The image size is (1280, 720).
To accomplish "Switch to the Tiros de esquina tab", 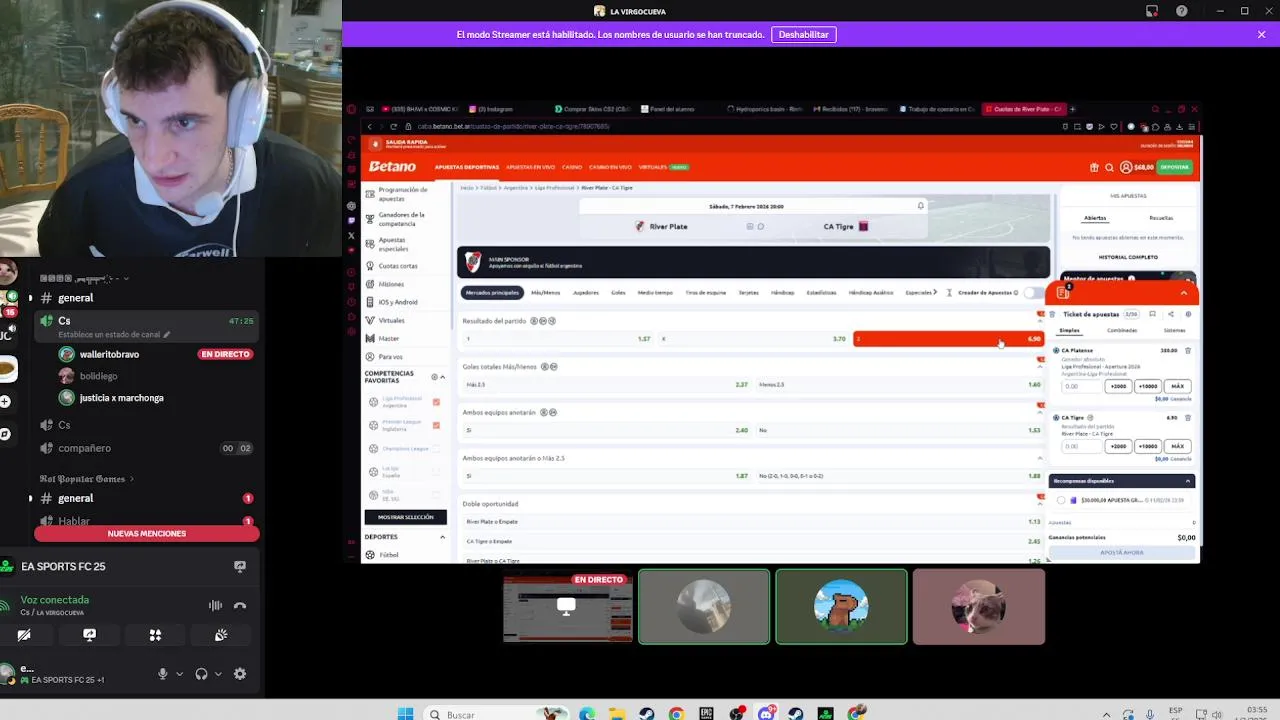I will (x=706, y=293).
